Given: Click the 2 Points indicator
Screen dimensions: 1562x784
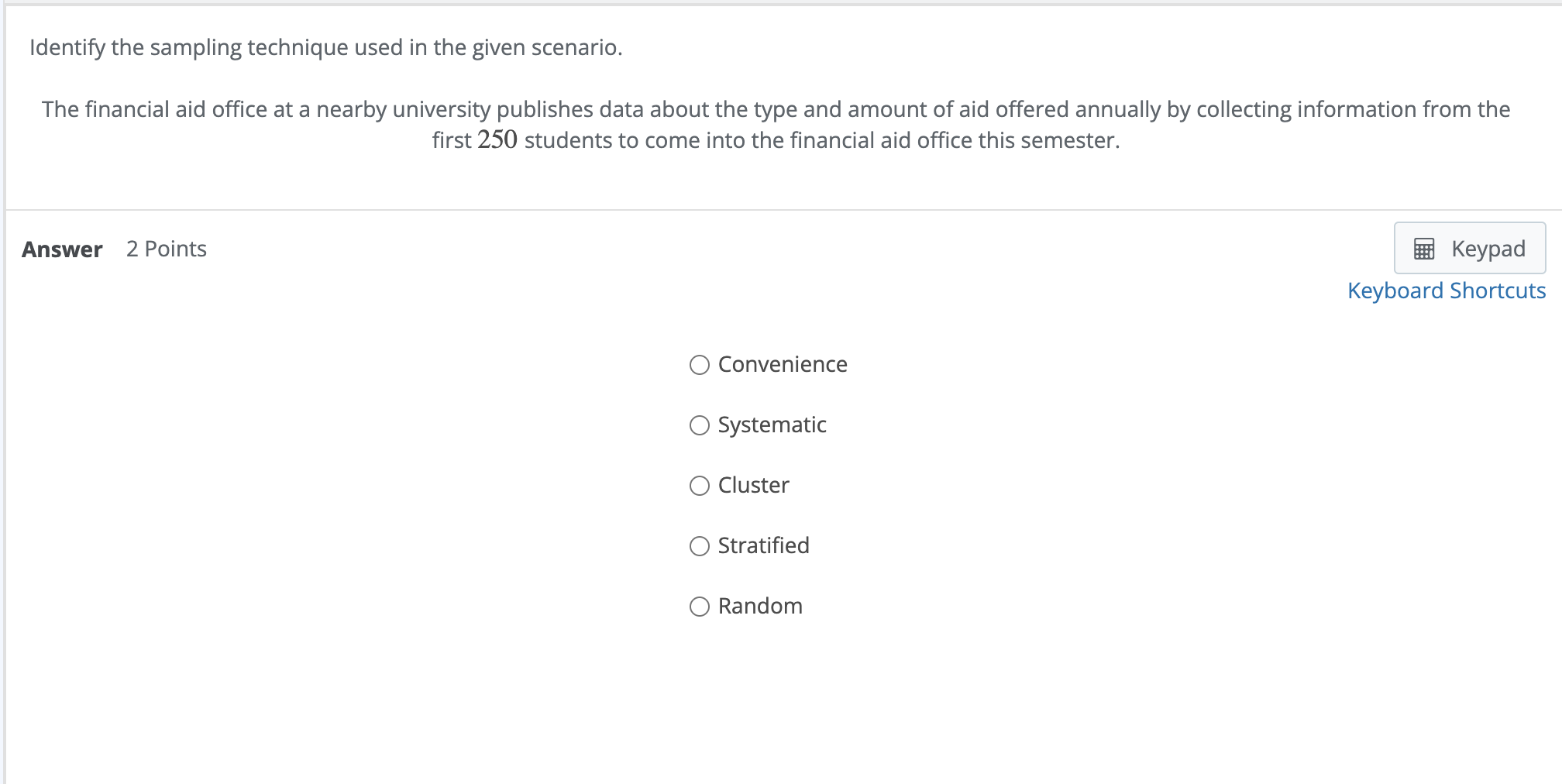Looking at the screenshot, I should pos(167,249).
